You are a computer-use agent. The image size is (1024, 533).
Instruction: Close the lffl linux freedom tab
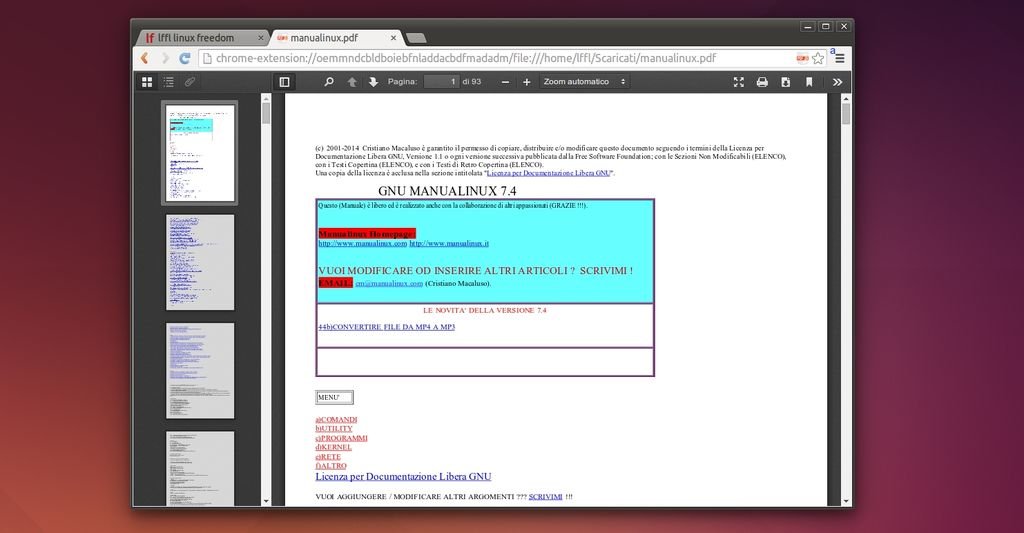[x=261, y=38]
